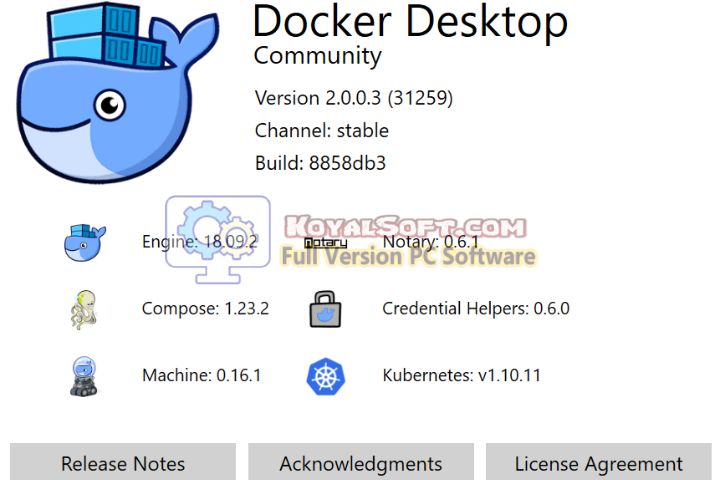
Task: Click the Notary logo icon
Action: (x=326, y=243)
